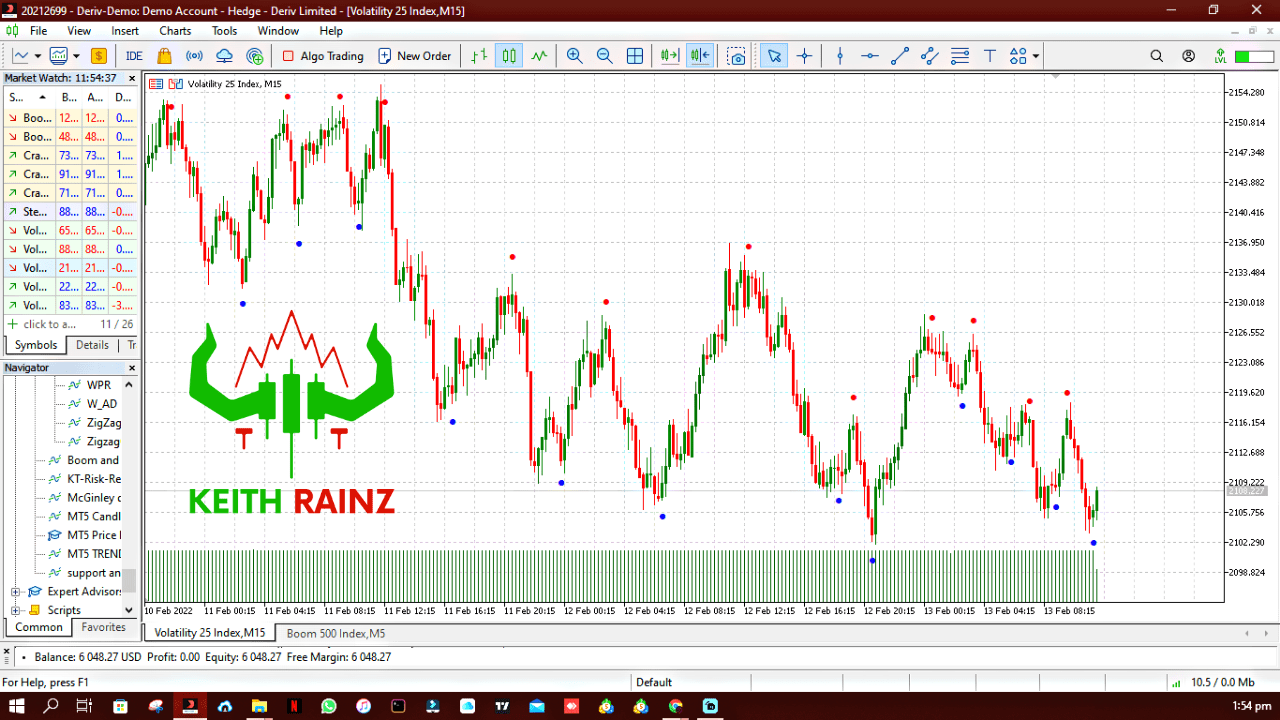Draw a vertical line tool

coord(840,56)
